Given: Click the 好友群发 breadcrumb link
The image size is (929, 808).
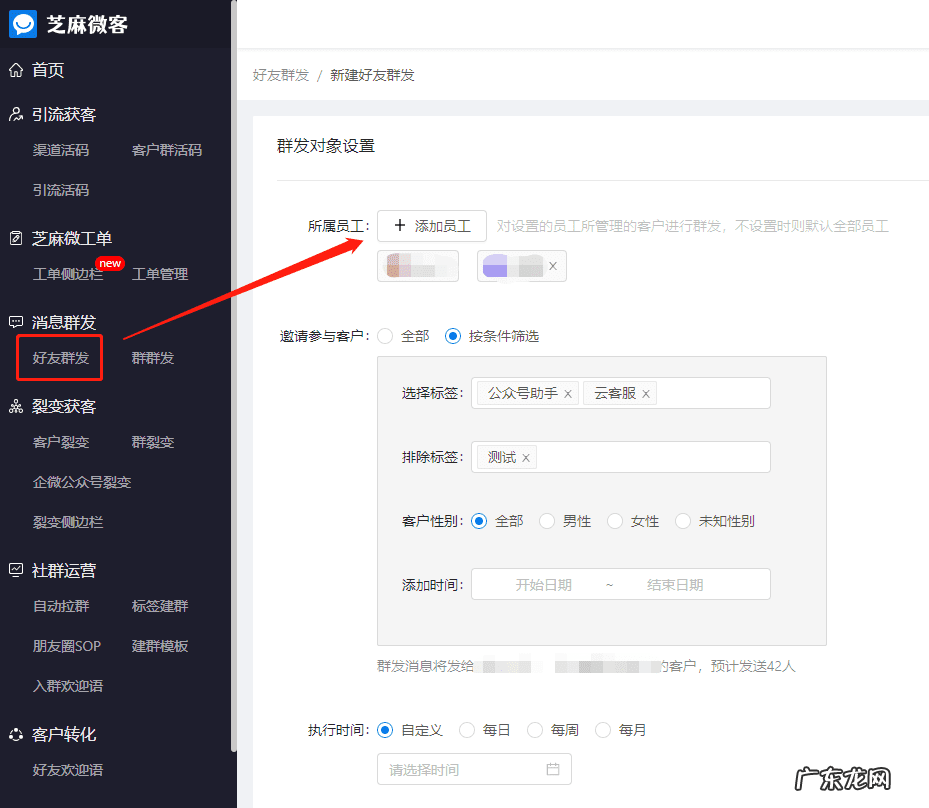Looking at the screenshot, I should 280,74.
